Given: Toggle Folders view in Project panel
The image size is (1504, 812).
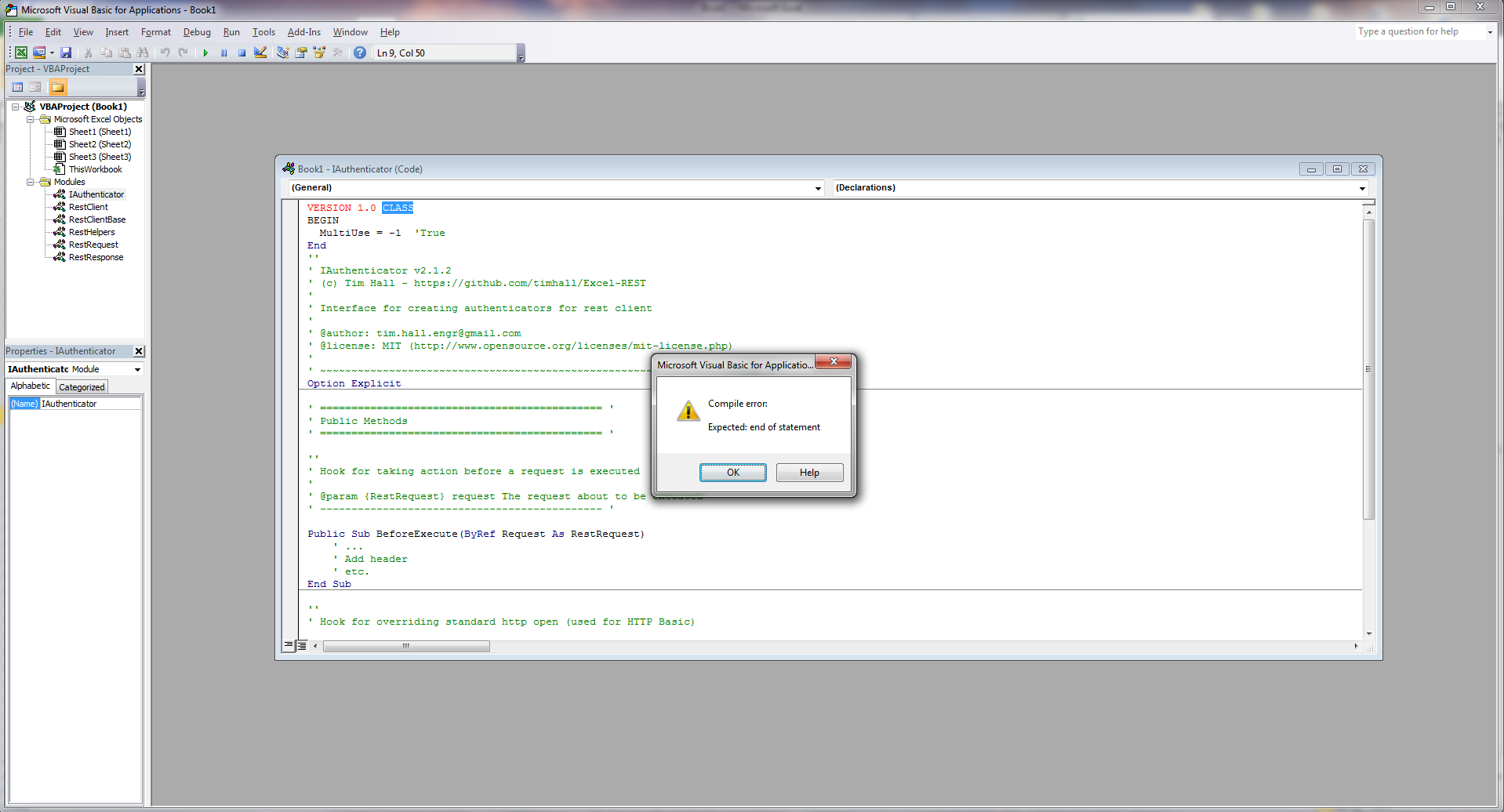Looking at the screenshot, I should tap(58, 87).
